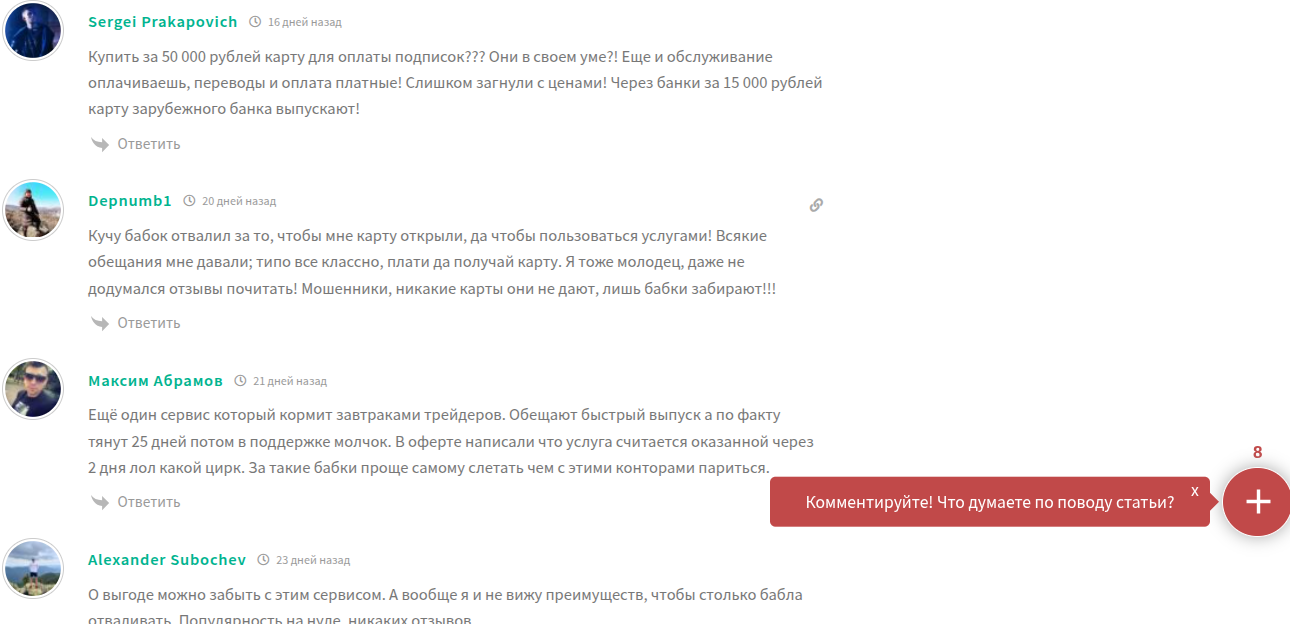The image size is (1290, 624).
Task: Reply to Максим Абрамов via Ответить
Action: coord(149,502)
